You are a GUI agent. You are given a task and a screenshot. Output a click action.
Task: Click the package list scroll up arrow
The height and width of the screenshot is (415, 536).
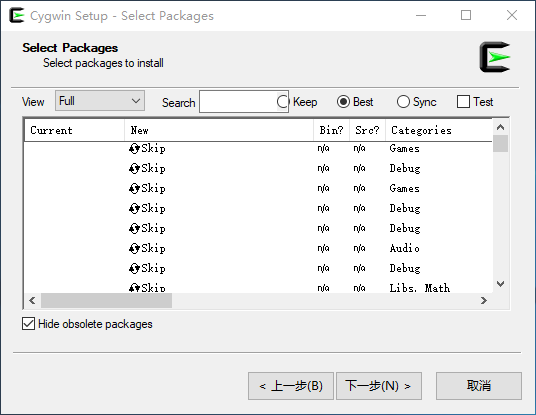coord(500,128)
